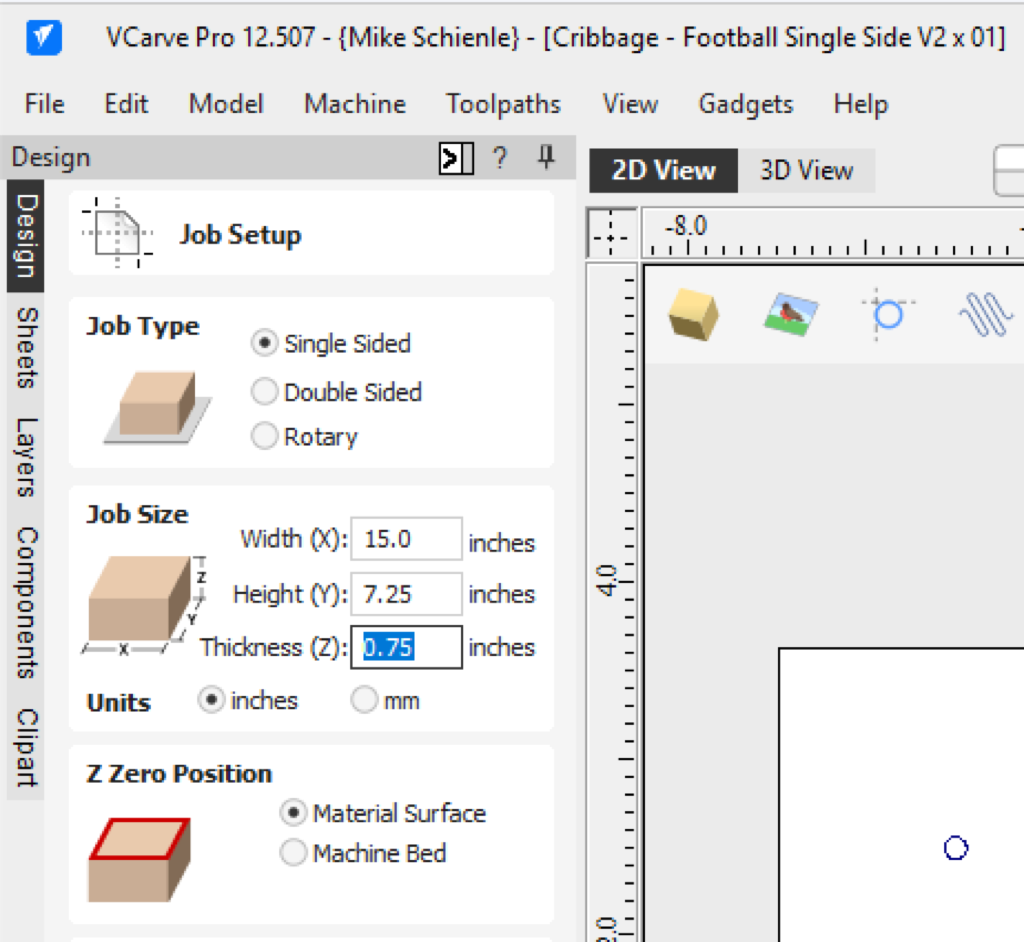
Task: Click the Z Zero Position label
Action: pos(179,773)
